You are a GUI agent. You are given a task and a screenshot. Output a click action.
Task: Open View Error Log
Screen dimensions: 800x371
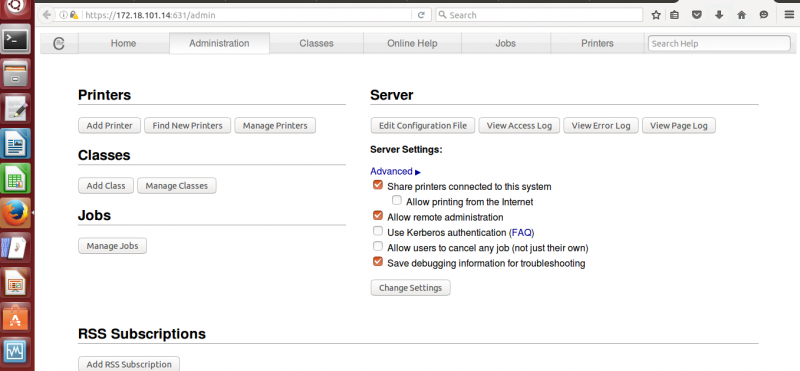point(601,126)
